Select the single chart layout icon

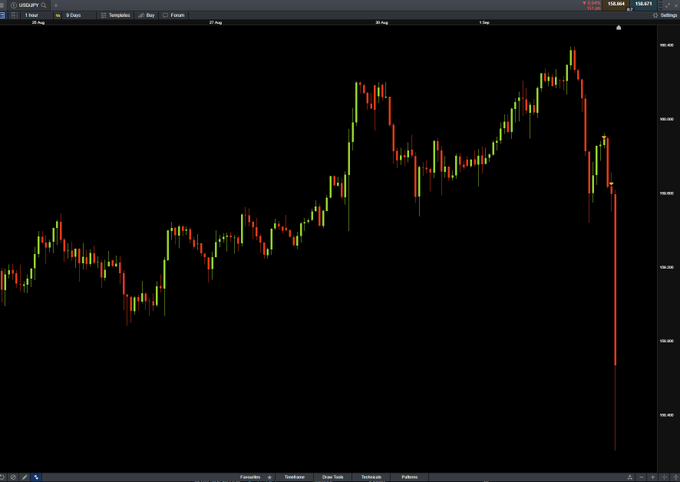[x=3, y=15]
